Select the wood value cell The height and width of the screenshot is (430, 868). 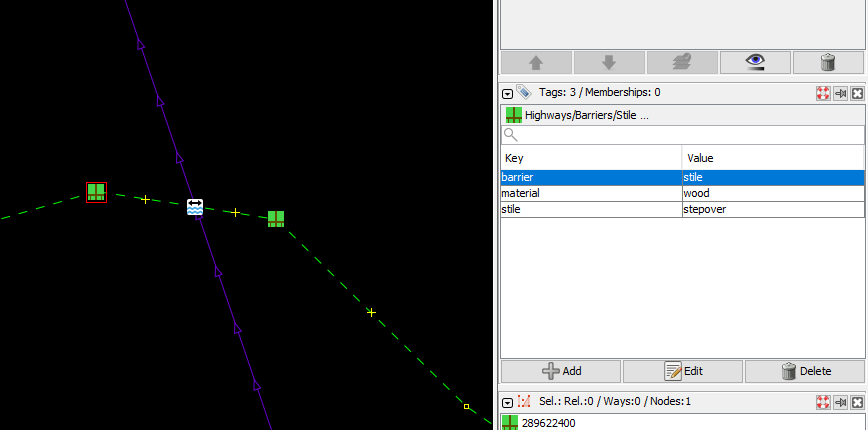click(x=773, y=194)
